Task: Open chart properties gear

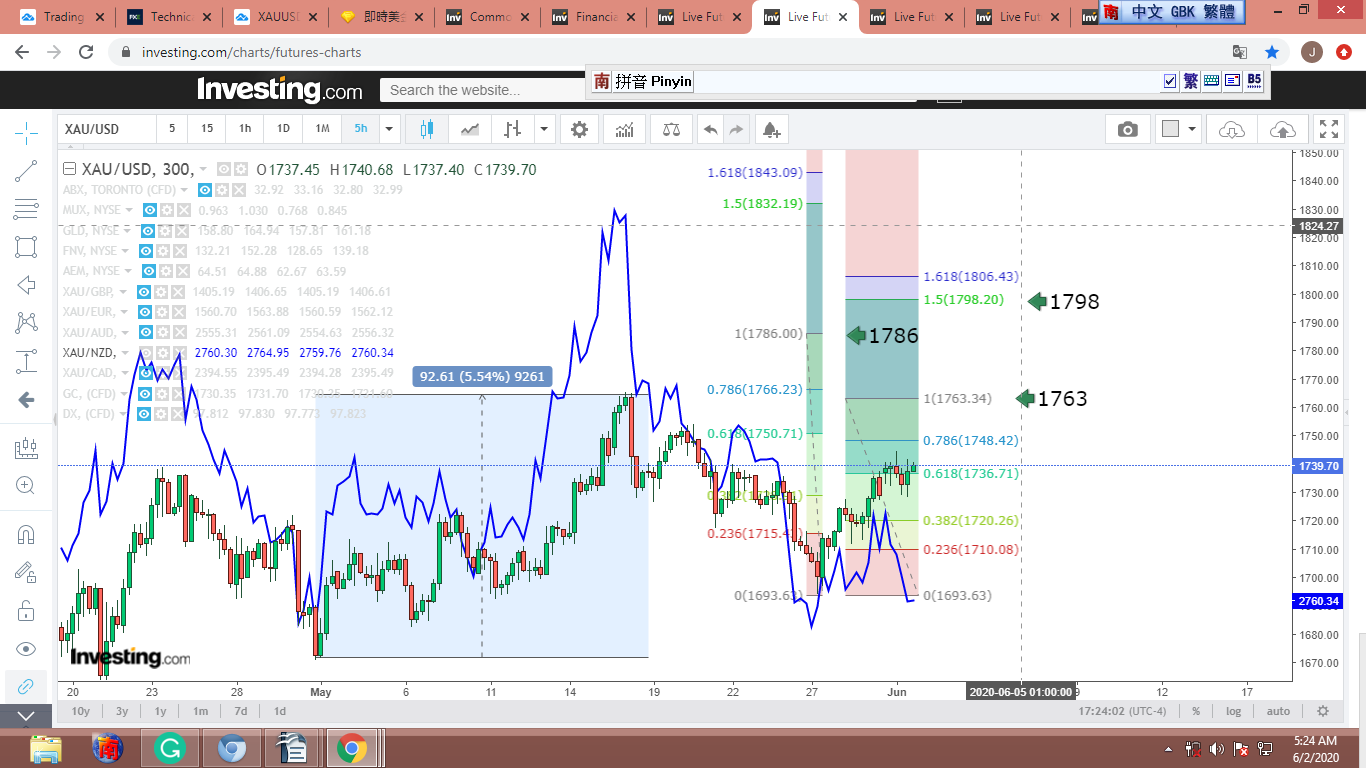Action: 580,129
